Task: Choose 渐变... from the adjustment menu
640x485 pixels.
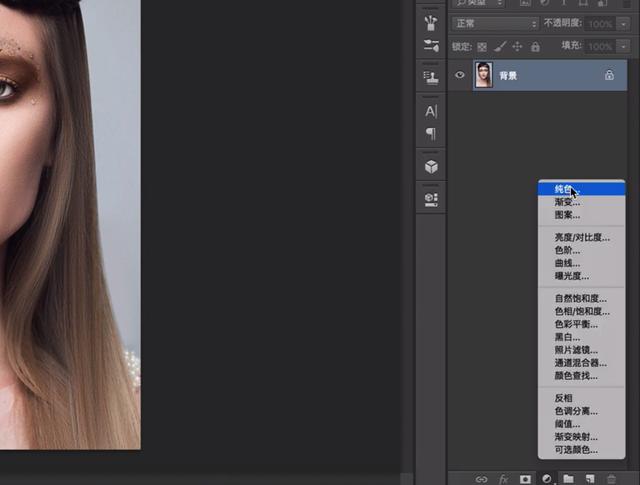Action: (567, 202)
